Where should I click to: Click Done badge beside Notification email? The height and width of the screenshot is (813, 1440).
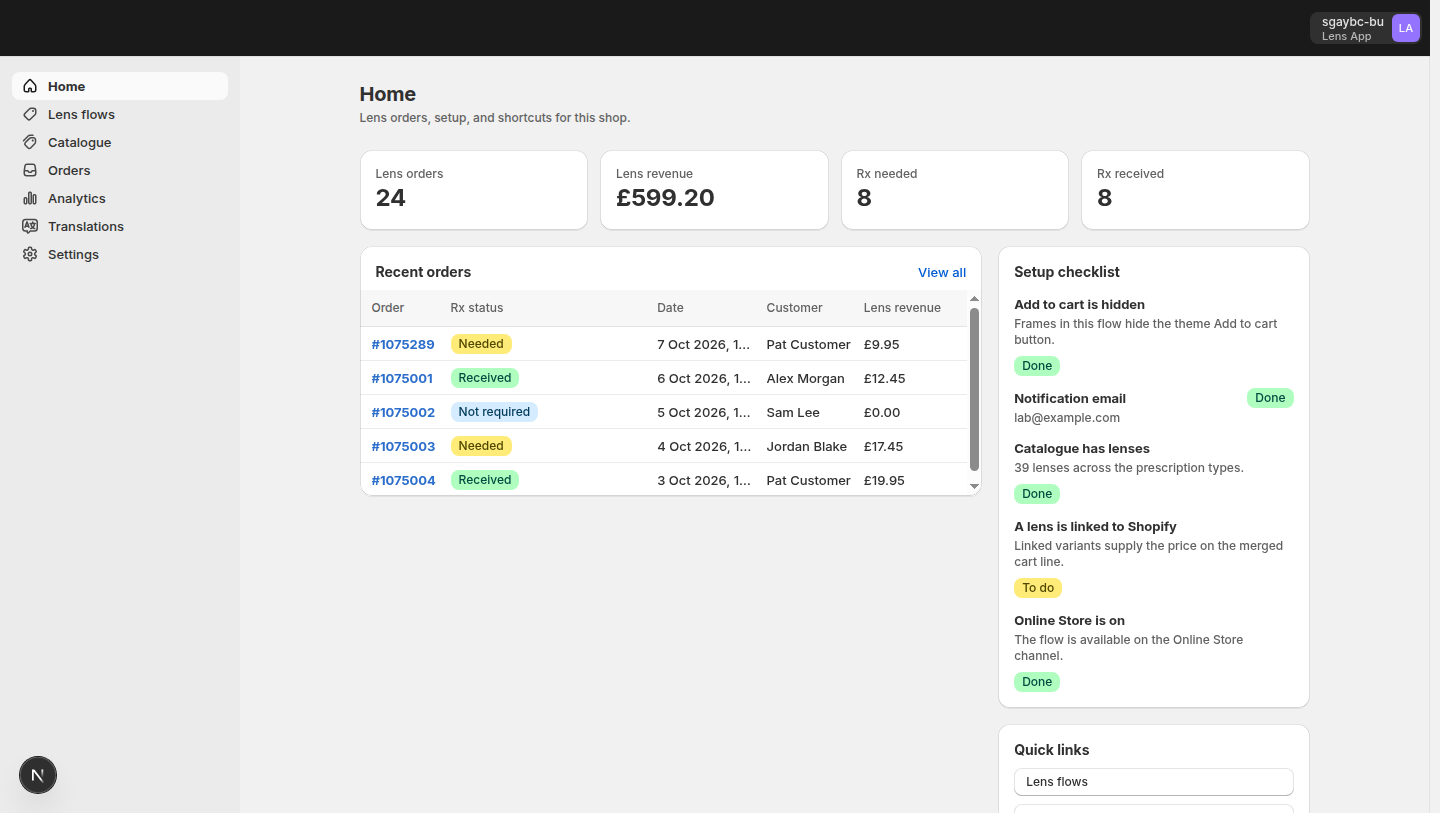[1270, 398]
